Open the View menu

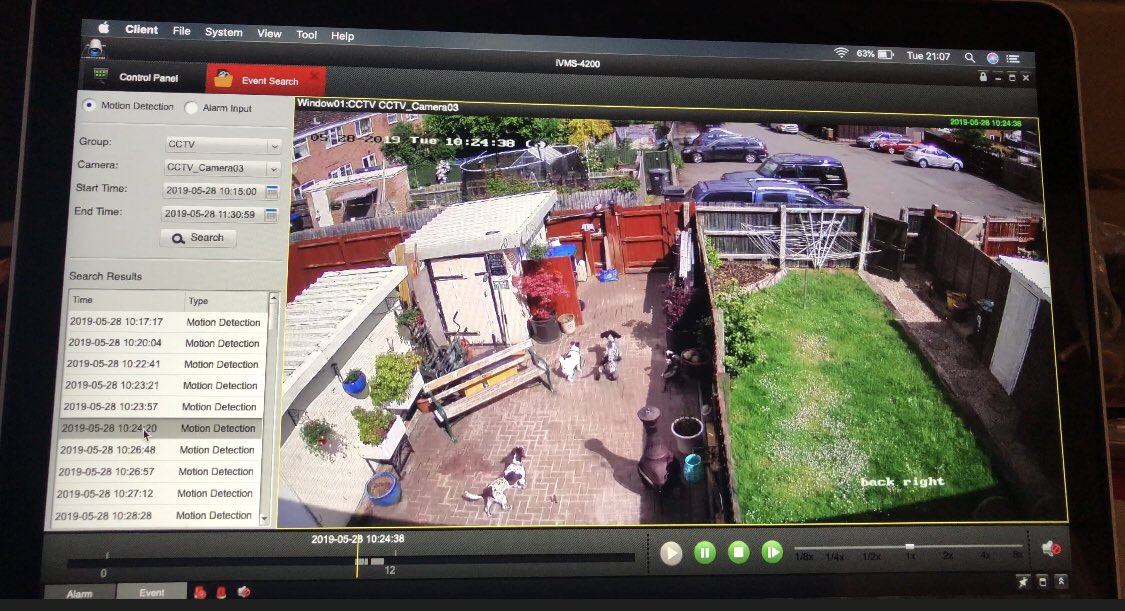(x=269, y=33)
